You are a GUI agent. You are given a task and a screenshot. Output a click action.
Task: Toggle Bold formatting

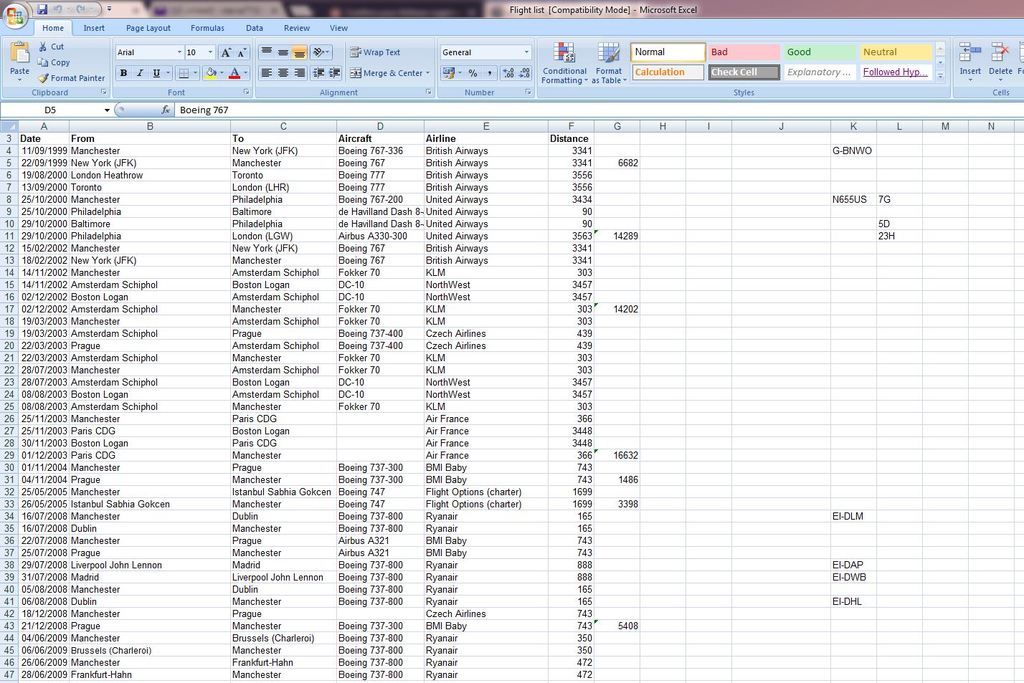pyautogui.click(x=123, y=73)
